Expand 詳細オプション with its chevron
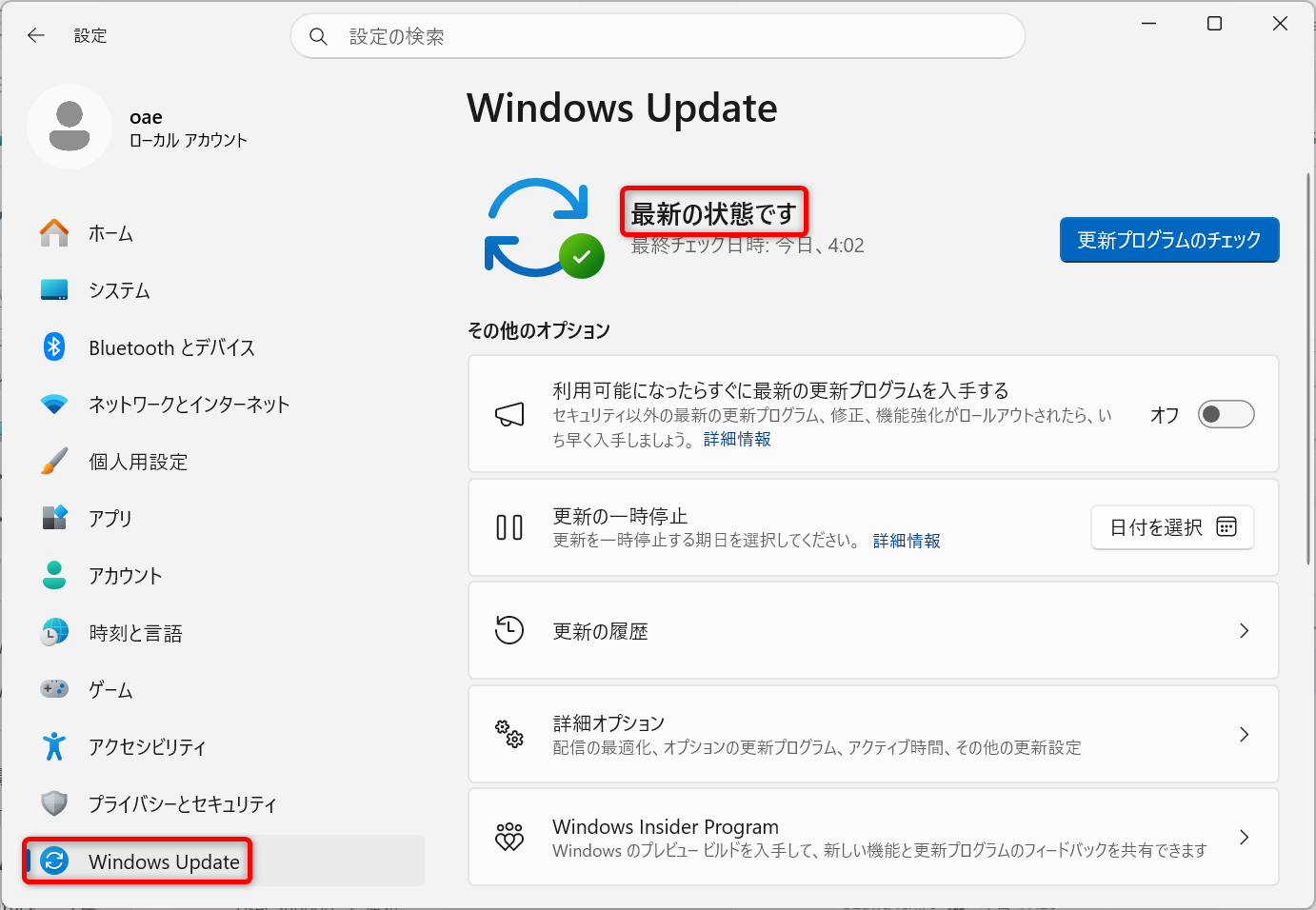1316x910 pixels. pos(1244,734)
